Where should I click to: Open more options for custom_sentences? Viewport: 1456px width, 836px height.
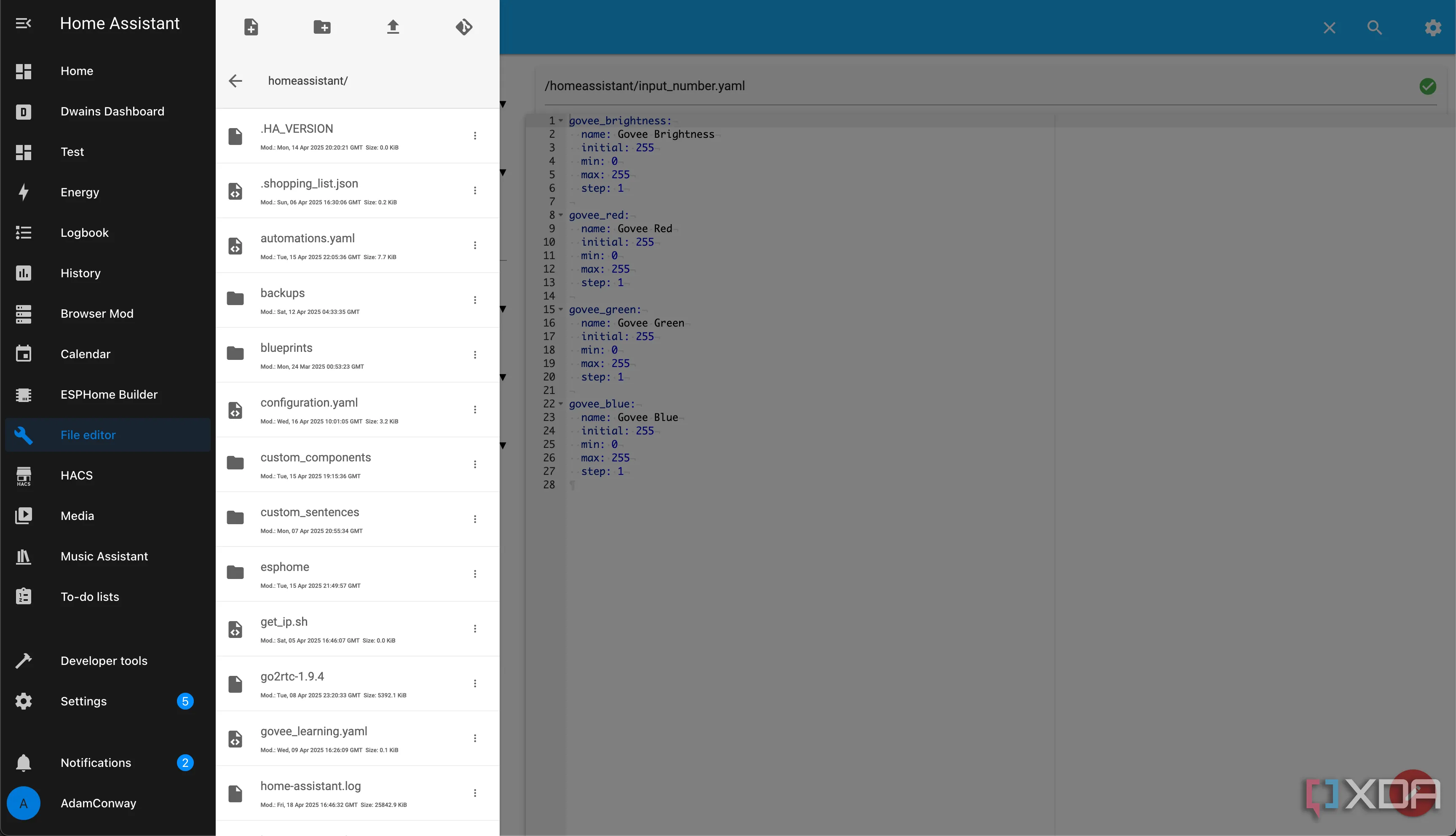pyautogui.click(x=475, y=520)
